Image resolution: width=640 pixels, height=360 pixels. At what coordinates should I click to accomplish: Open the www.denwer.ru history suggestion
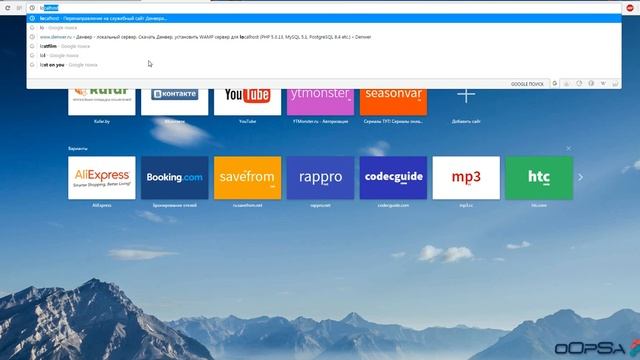pyautogui.click(x=324, y=37)
